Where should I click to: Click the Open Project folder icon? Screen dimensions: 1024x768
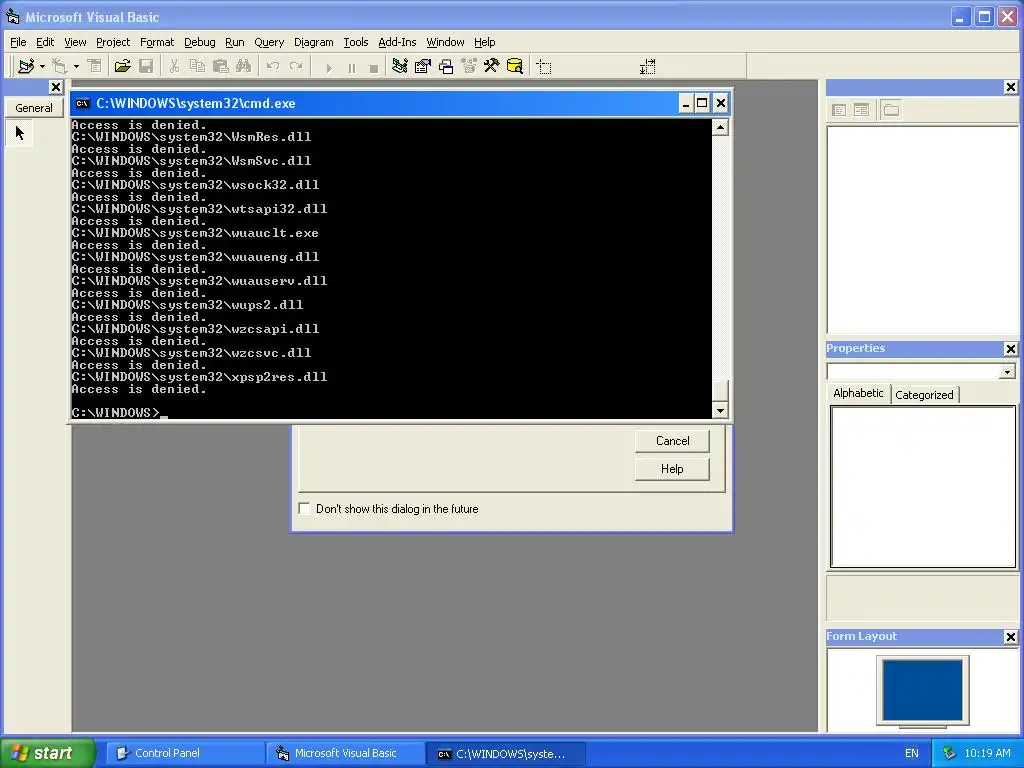pyautogui.click(x=122, y=66)
